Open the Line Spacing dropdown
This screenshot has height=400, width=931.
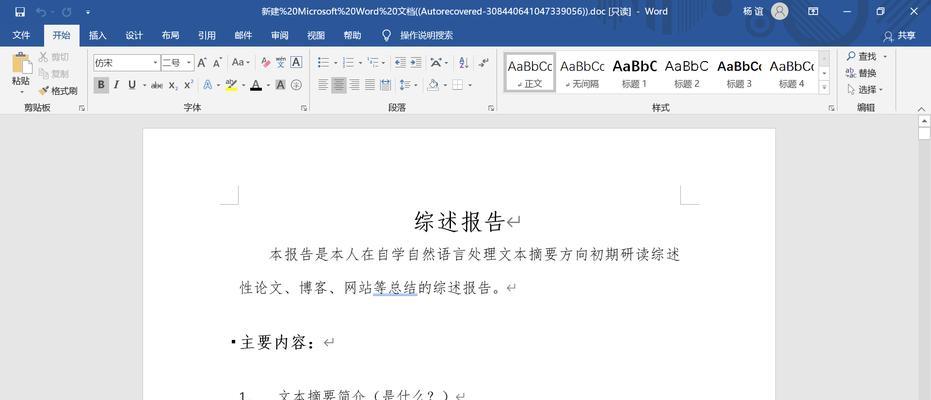[x=408, y=85]
